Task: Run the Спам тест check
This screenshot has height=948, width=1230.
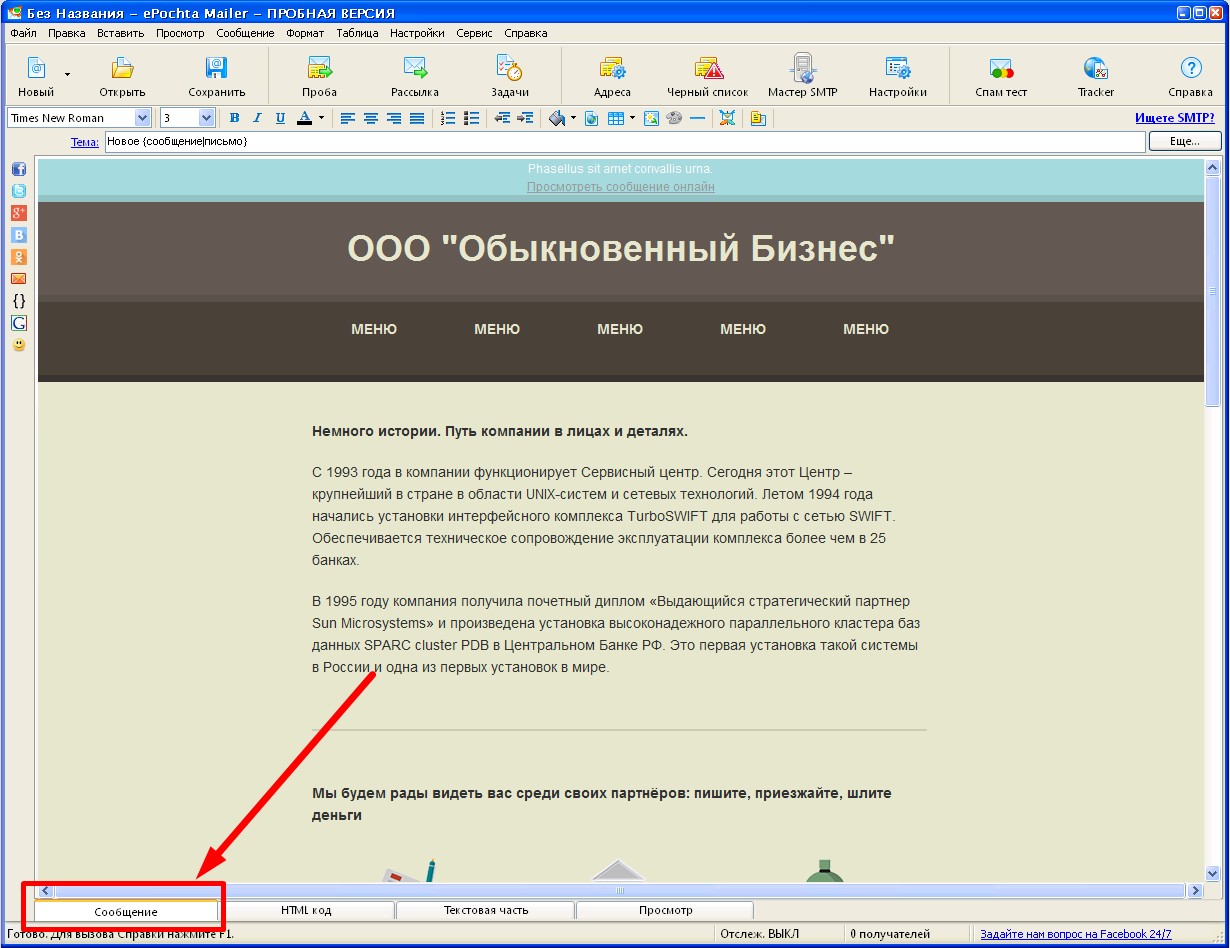Action: point(1001,76)
